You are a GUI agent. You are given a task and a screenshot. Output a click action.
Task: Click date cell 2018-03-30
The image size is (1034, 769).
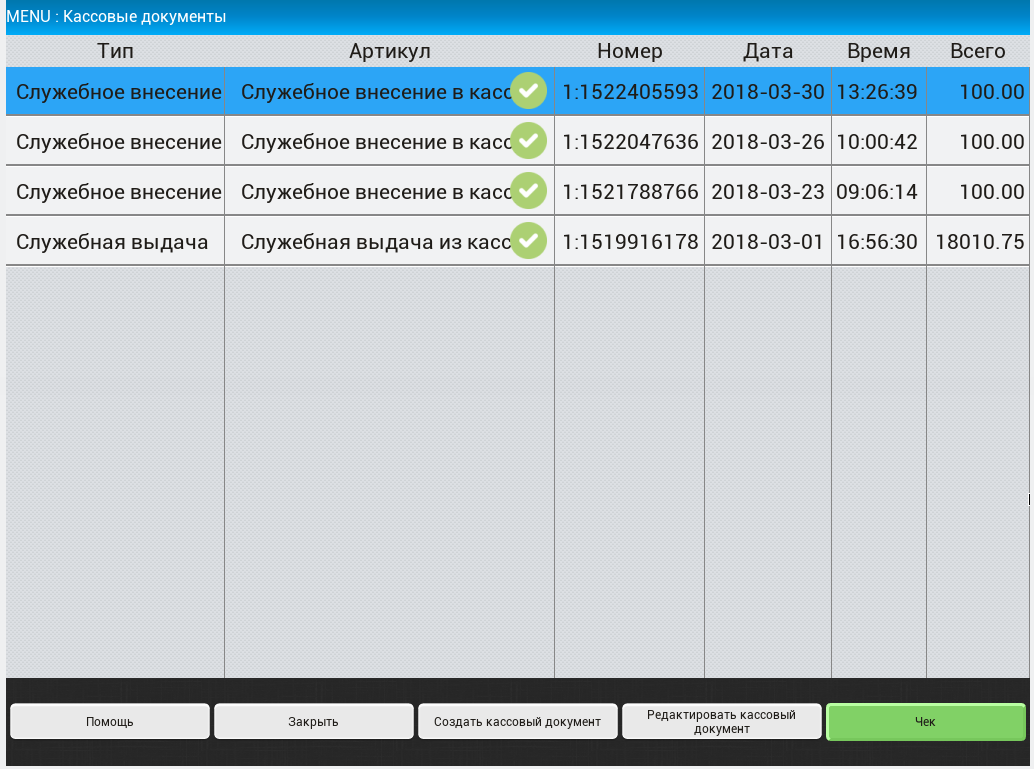pos(768,92)
